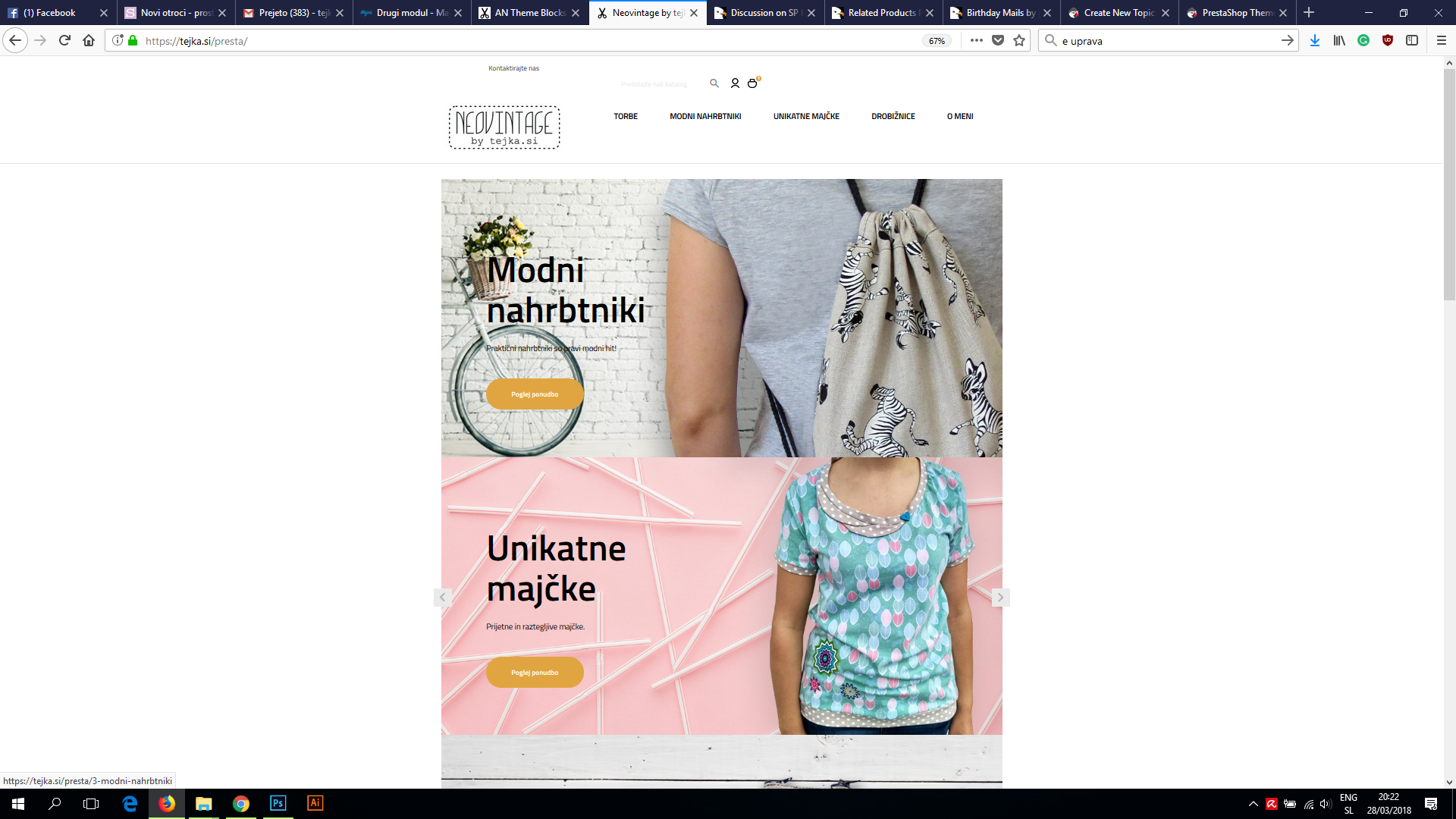1456x819 pixels.
Task: Open the Firefox downloads arrow icon
Action: [x=1315, y=41]
